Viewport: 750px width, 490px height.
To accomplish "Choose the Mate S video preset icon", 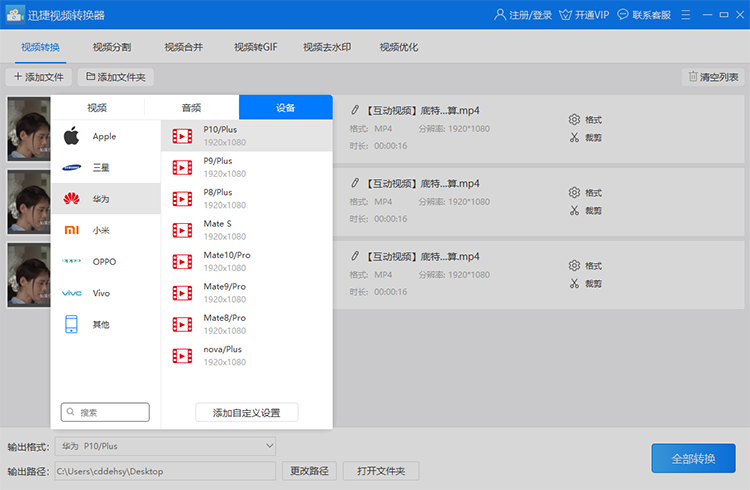I will tap(182, 230).
